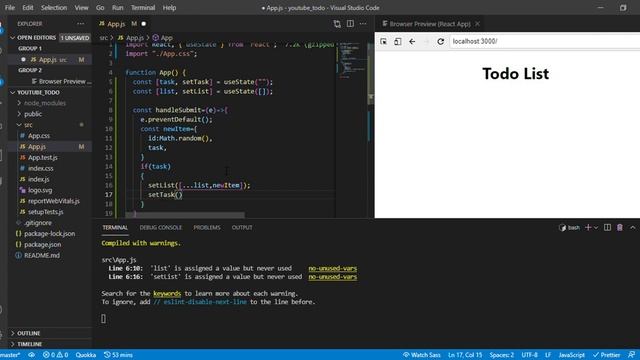The height and width of the screenshot is (360, 640).
Task: Open package-lock.json file
Action: tap(50, 233)
